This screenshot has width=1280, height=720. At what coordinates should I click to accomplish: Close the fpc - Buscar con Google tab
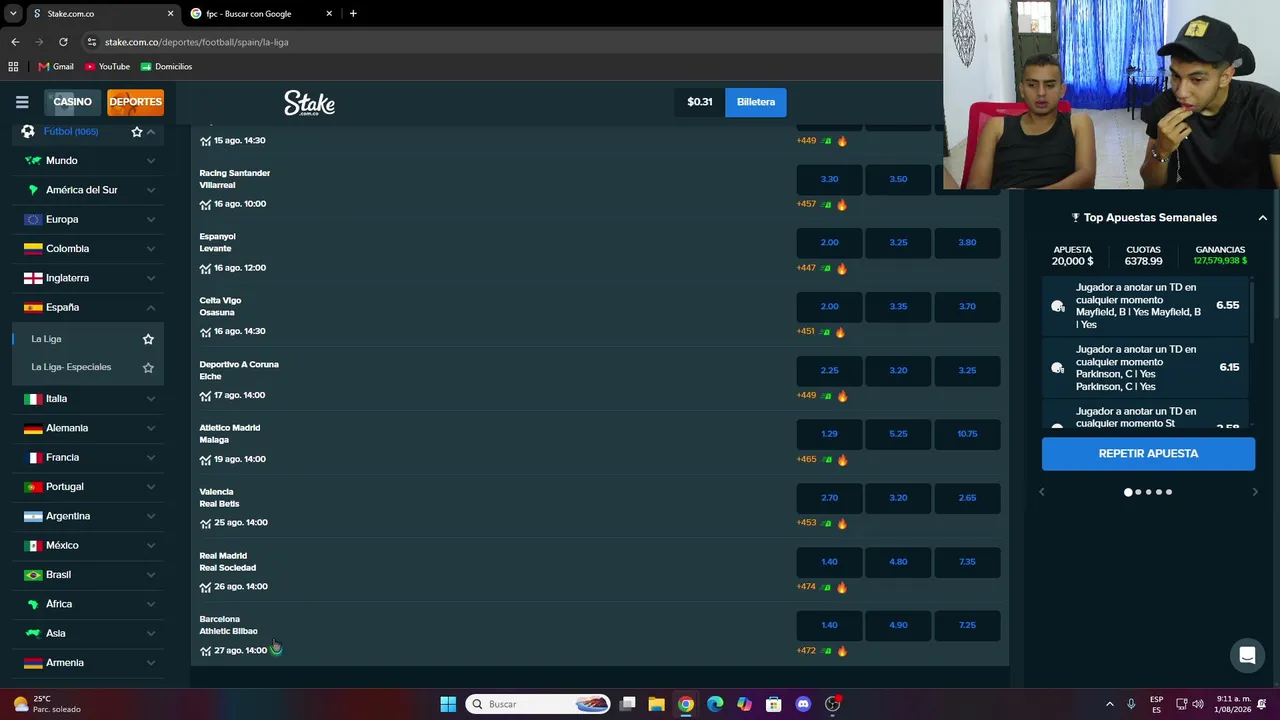329,14
